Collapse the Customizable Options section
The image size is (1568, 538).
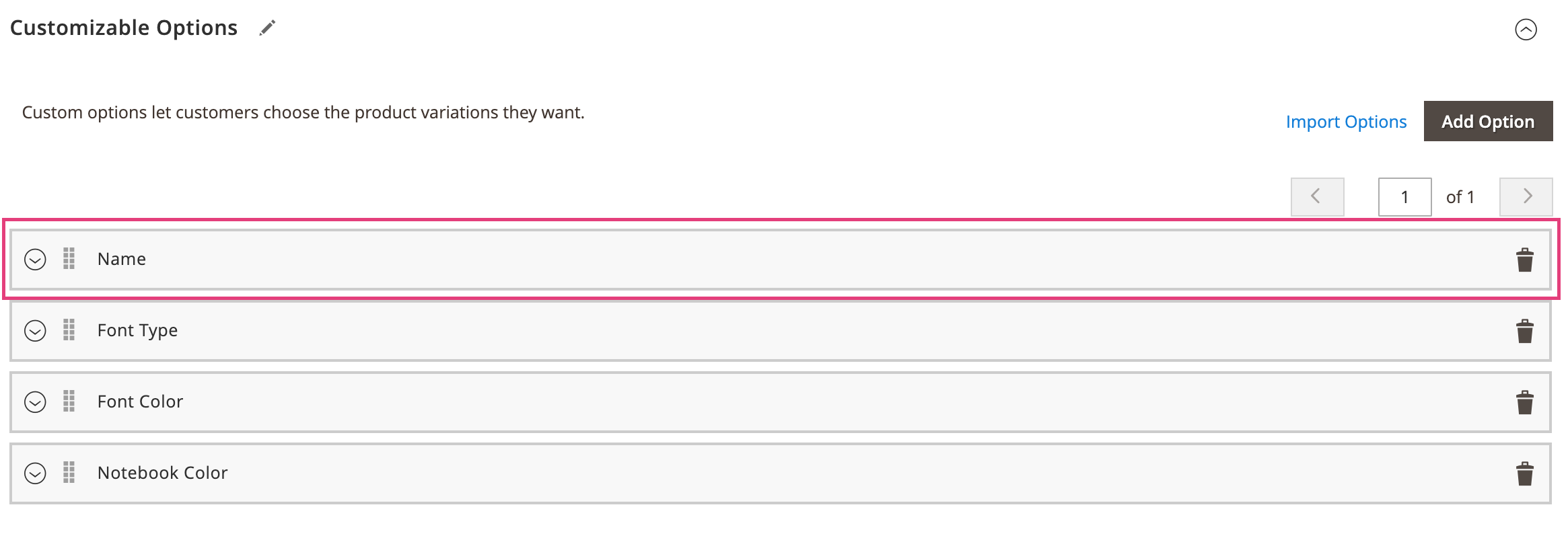click(x=1526, y=30)
